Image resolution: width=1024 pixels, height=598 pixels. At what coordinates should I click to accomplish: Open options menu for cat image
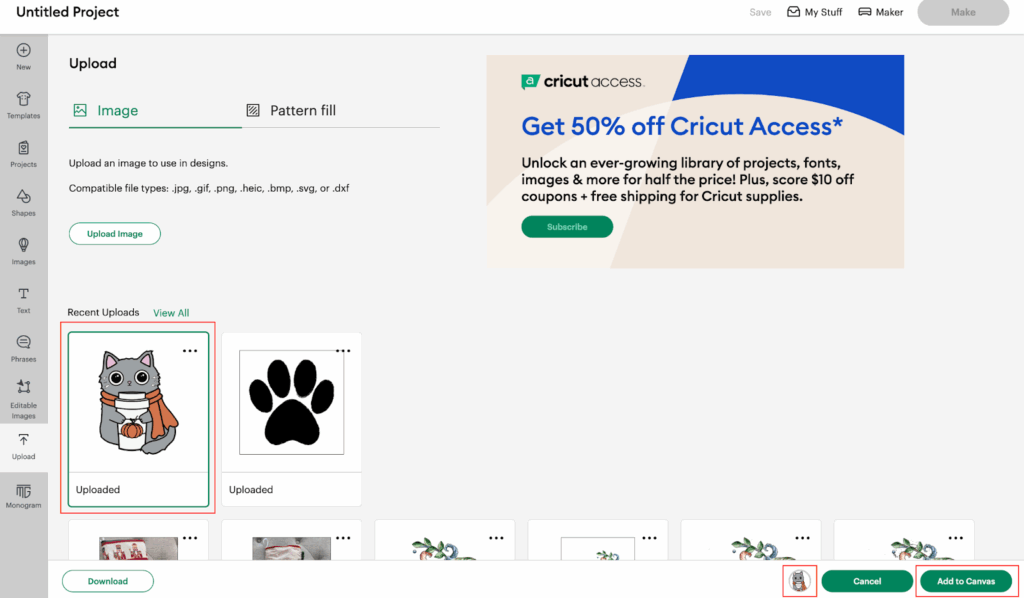(190, 351)
